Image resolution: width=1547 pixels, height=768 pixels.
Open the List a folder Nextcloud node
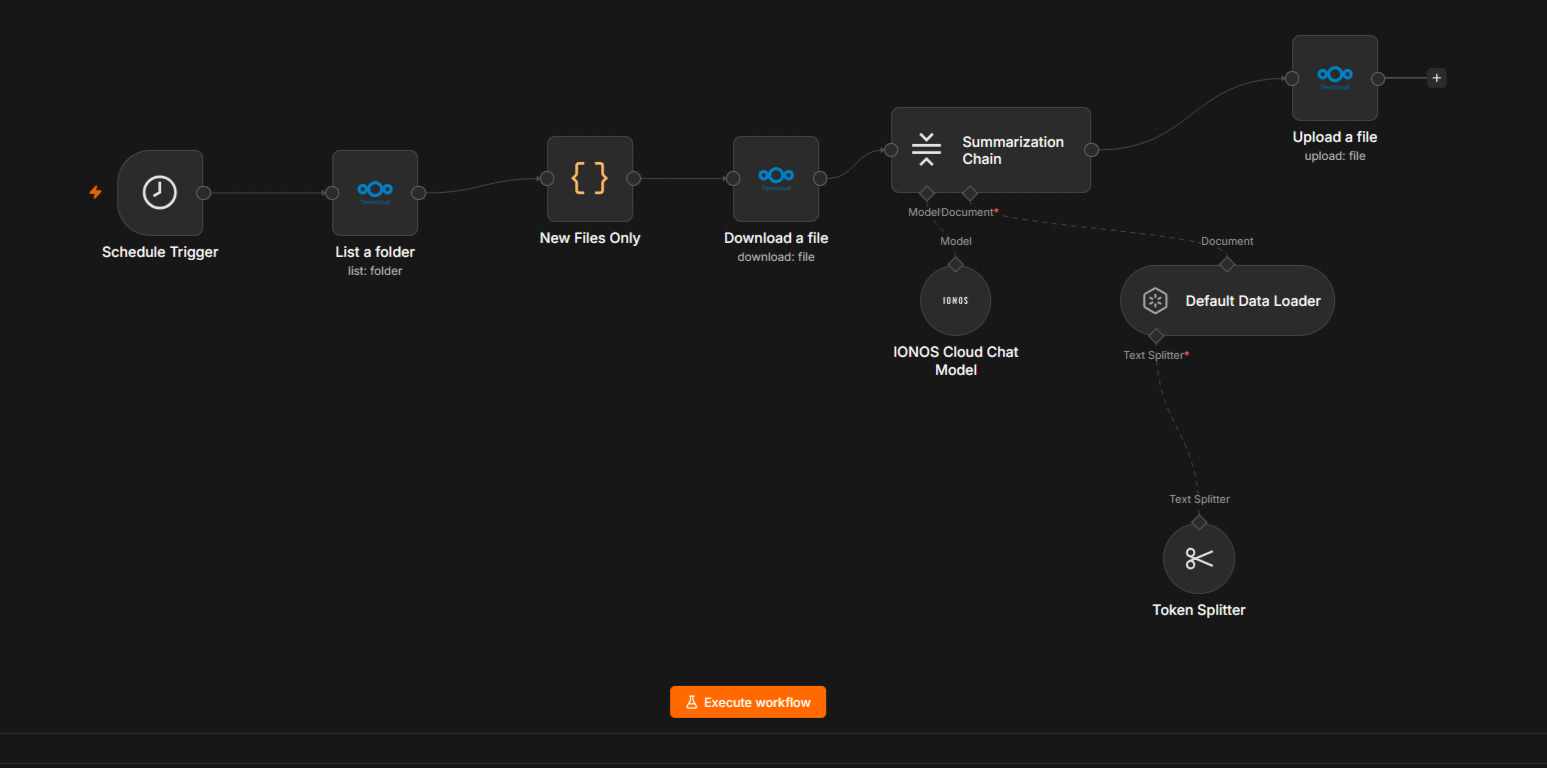coord(375,193)
